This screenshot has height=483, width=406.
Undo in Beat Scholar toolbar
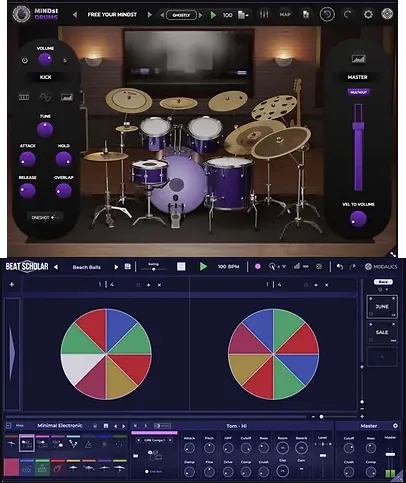coord(340,267)
